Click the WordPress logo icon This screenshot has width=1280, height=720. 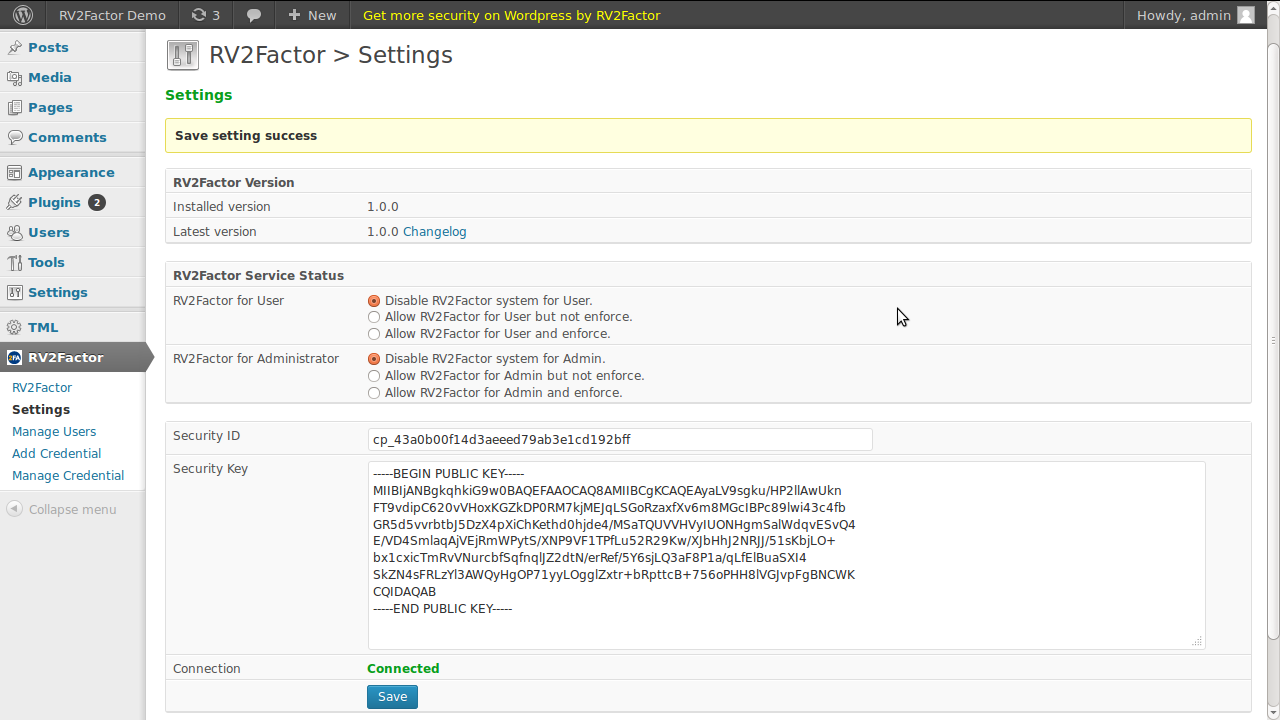tap(24, 15)
